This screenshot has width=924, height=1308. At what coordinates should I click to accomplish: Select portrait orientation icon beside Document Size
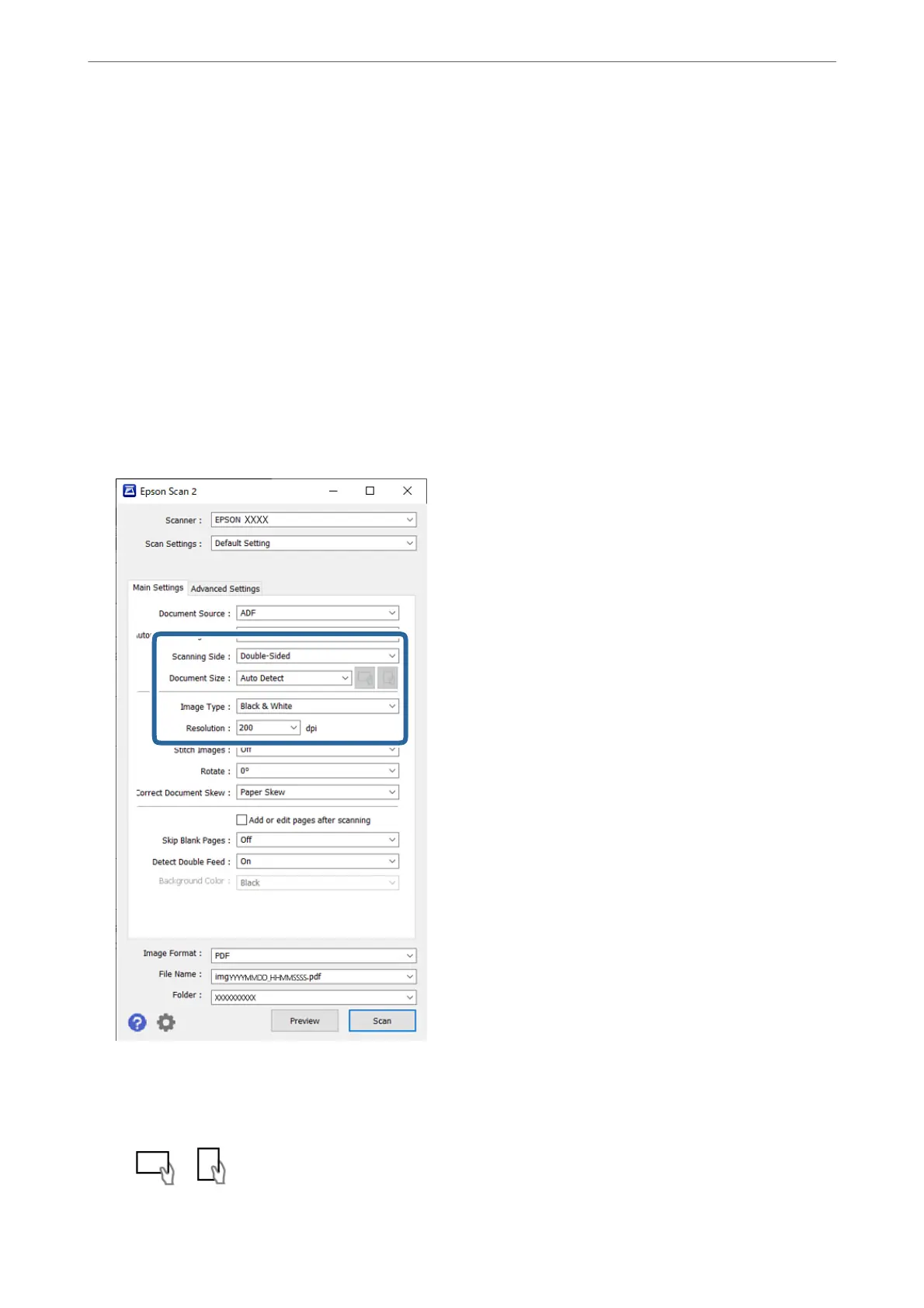point(387,678)
